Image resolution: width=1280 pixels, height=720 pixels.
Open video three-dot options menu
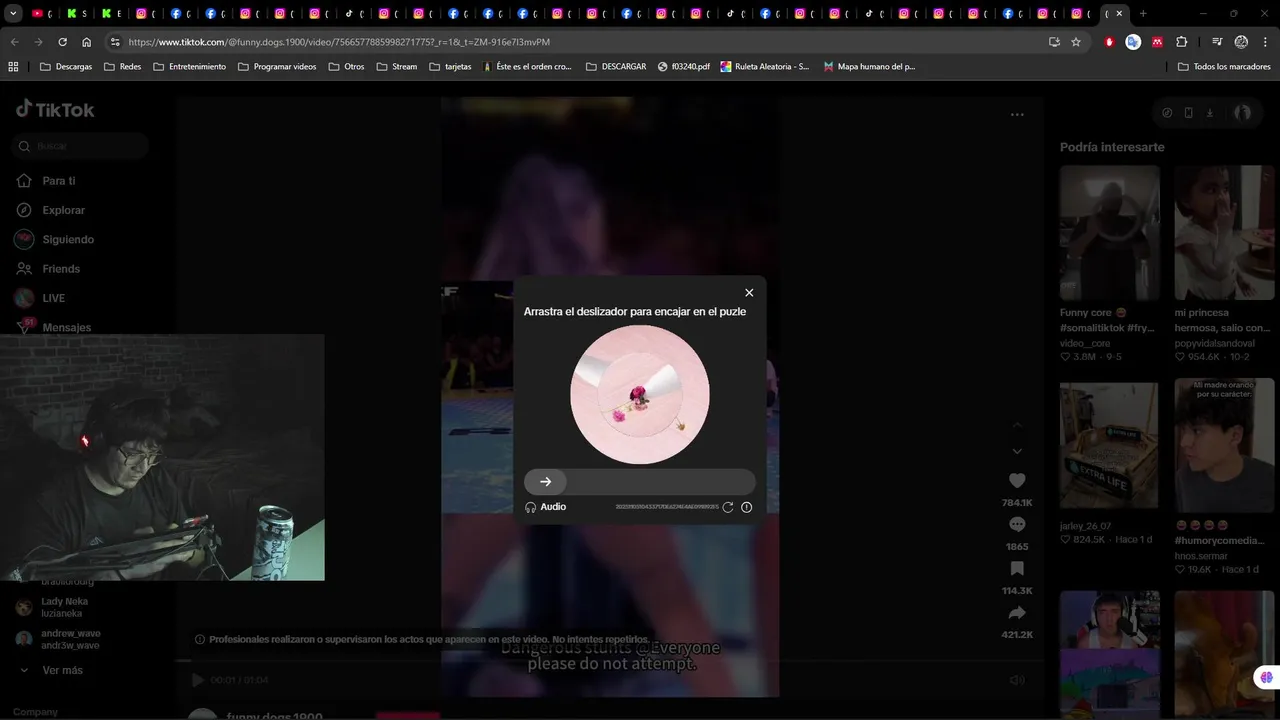(1017, 114)
